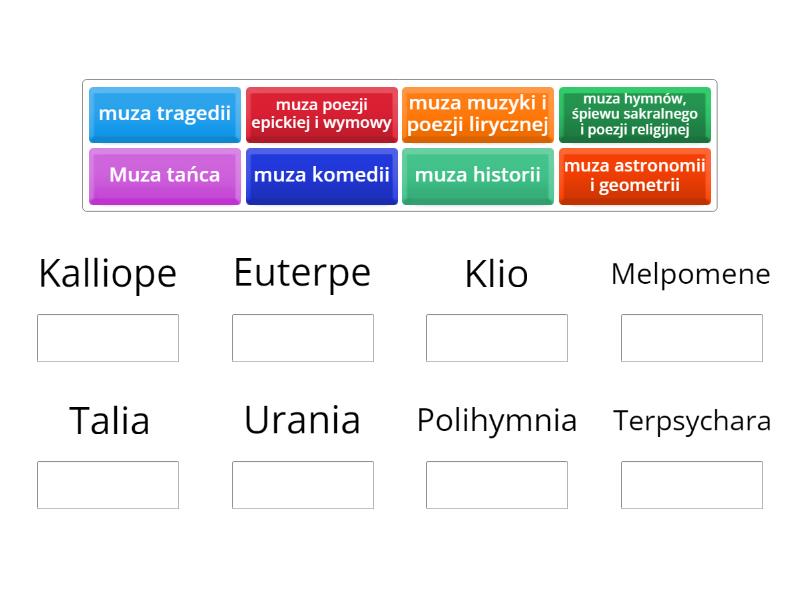Click the Talia name label
Viewport: 800px width, 600px height.
pos(107,421)
